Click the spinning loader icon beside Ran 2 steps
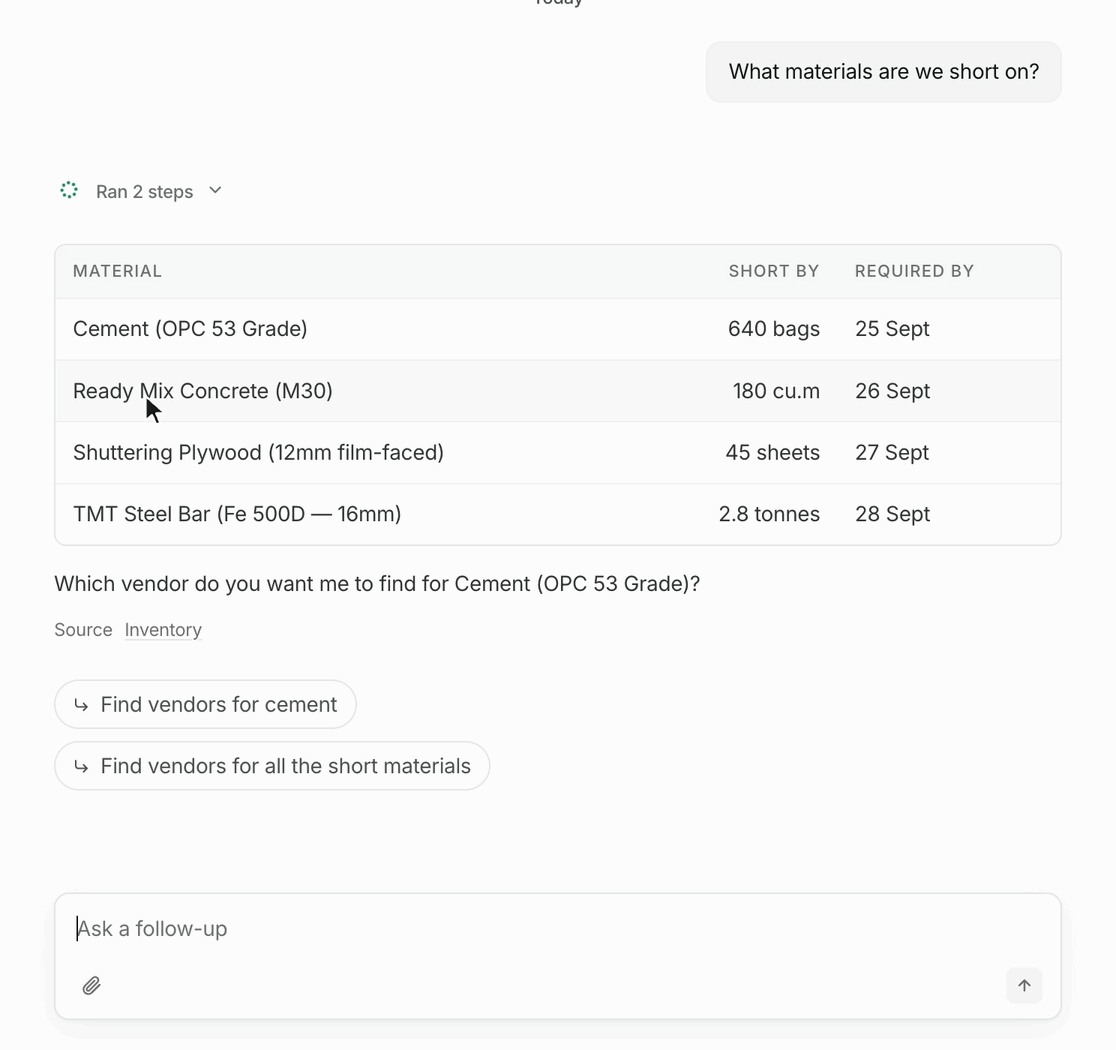Screen dimensions: 1116x1050 (69, 190)
